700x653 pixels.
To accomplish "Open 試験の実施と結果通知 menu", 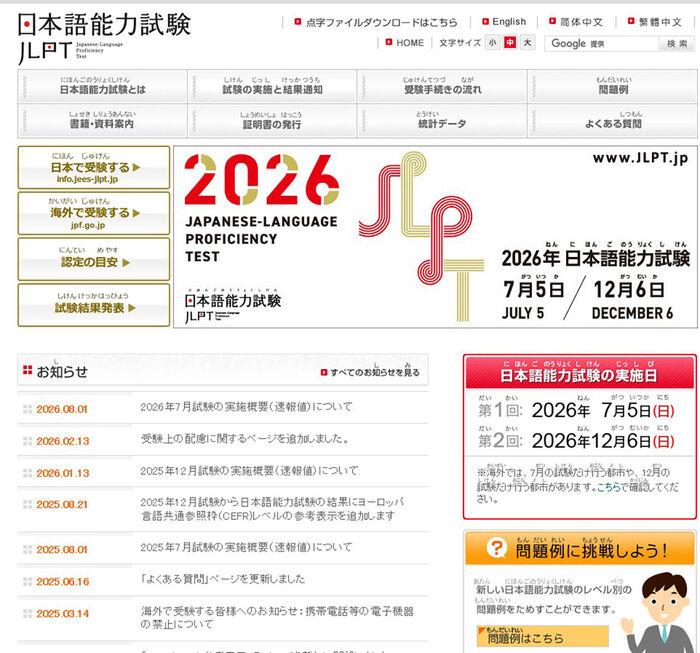I will click(x=272, y=86).
